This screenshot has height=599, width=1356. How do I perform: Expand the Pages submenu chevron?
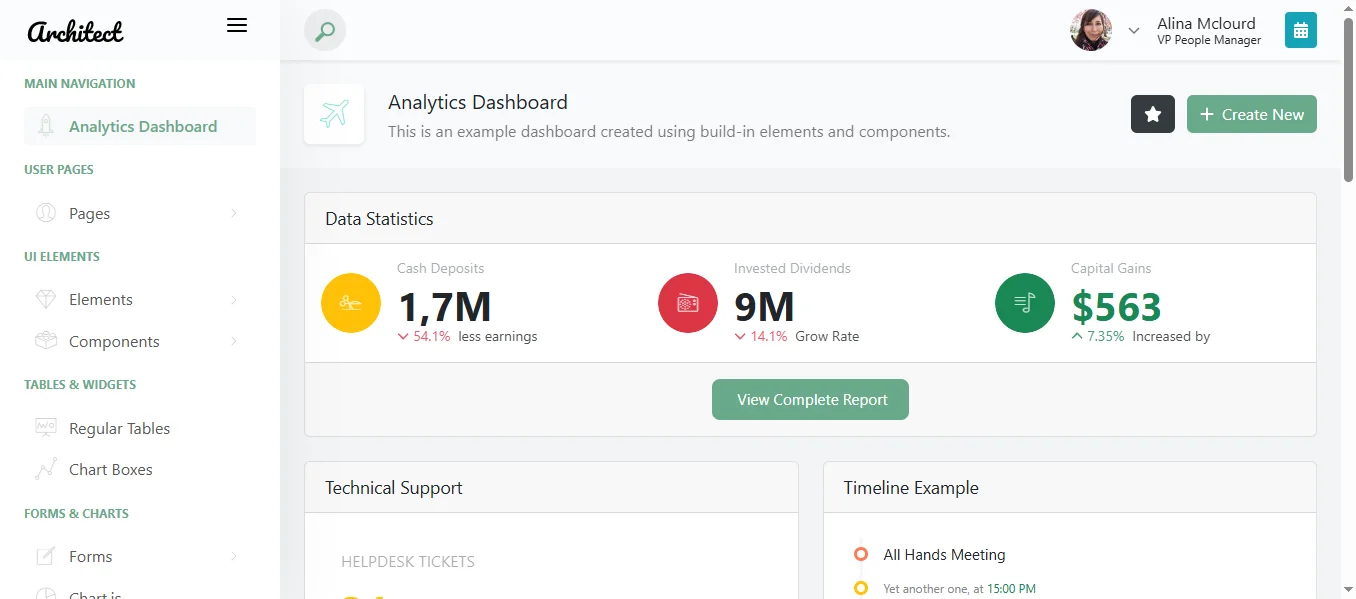coord(234,212)
